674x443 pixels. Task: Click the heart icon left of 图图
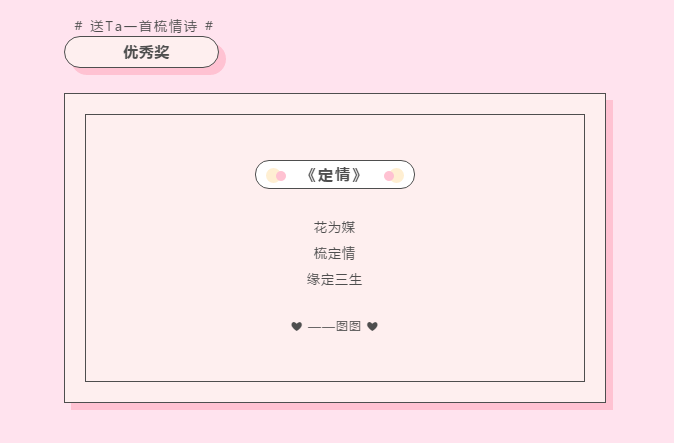(296, 326)
